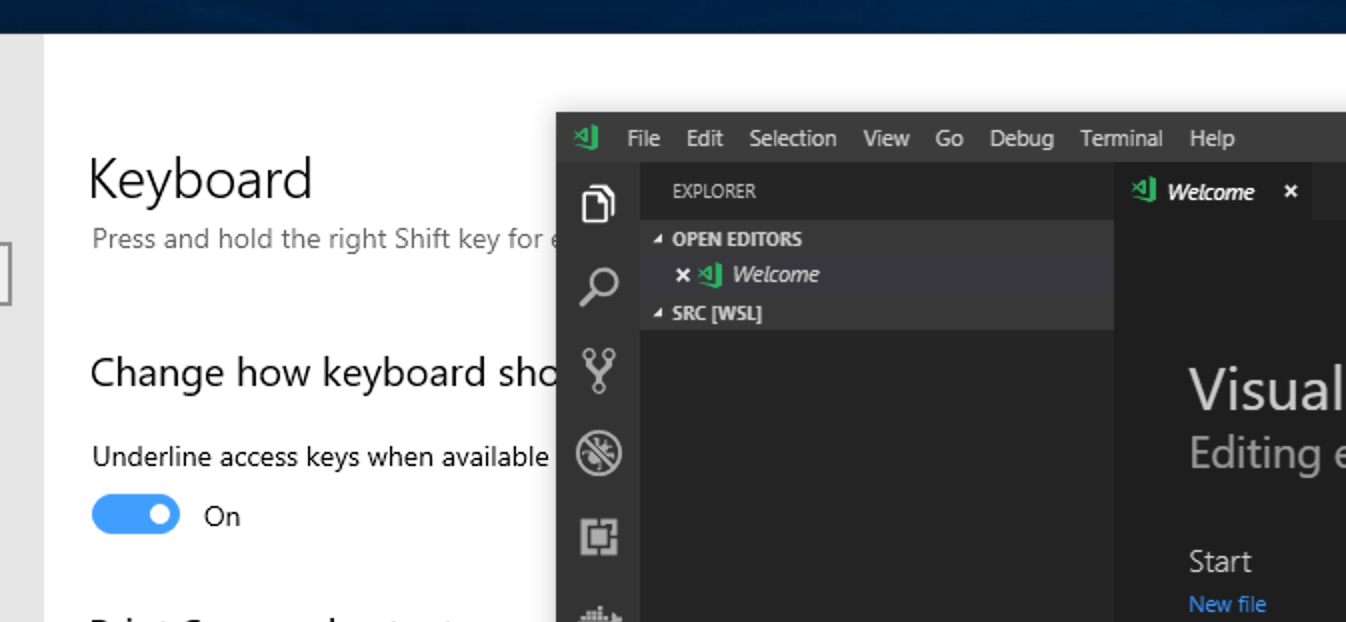Close the Welcome editor from Open Editors
Image resolution: width=1346 pixels, height=622 pixels.
pos(684,274)
